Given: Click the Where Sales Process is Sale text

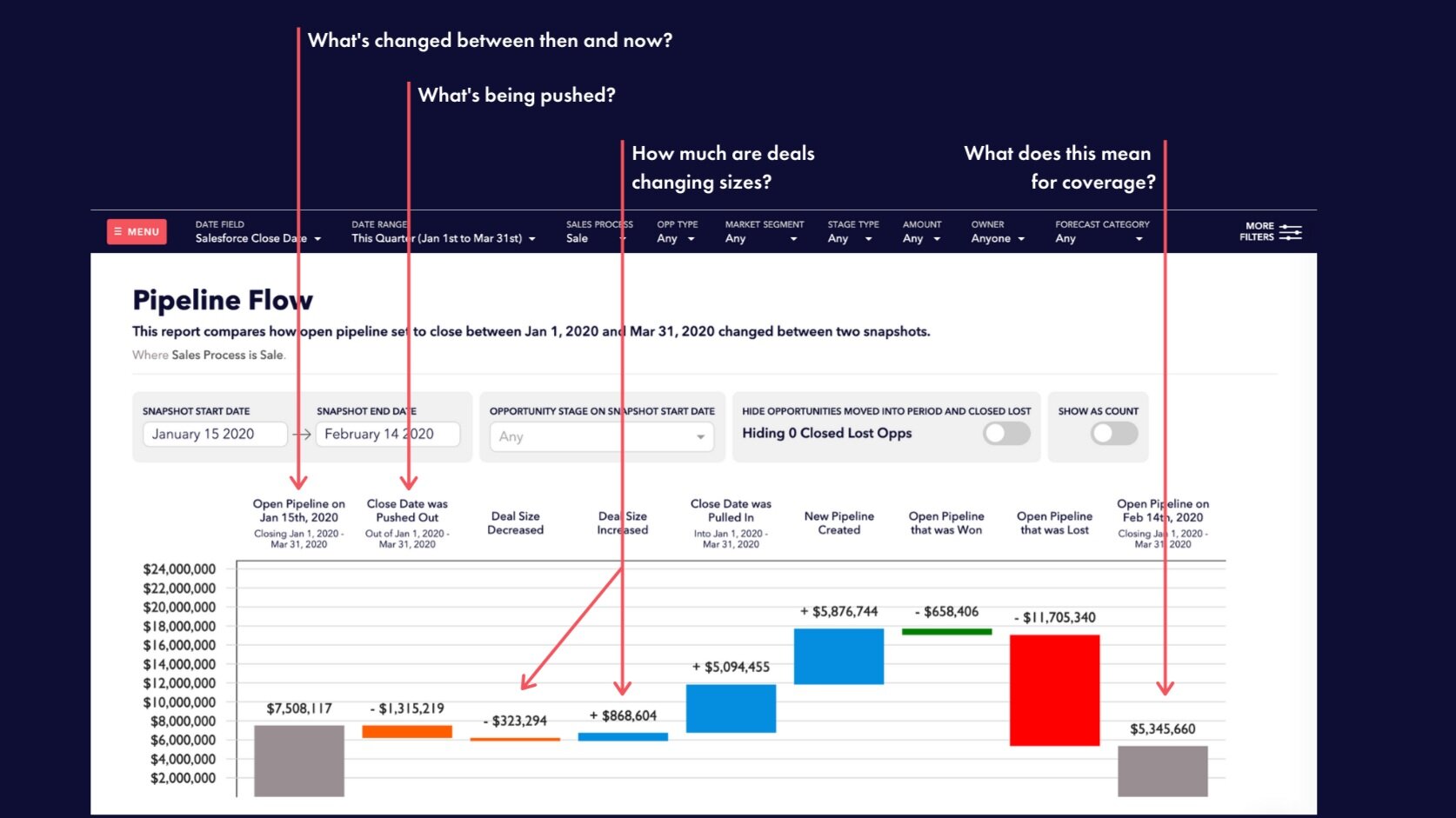Looking at the screenshot, I should (x=209, y=355).
